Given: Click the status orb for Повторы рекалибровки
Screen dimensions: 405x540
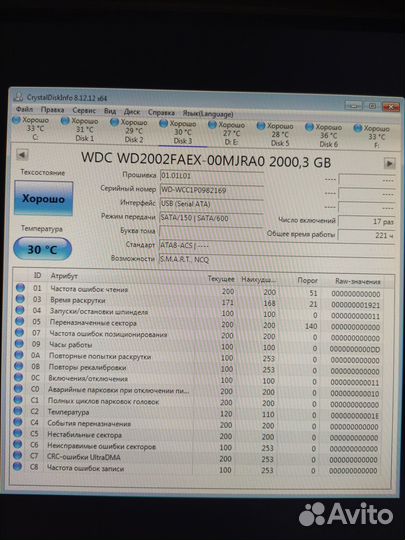Looking at the screenshot, I should [x=19, y=366].
